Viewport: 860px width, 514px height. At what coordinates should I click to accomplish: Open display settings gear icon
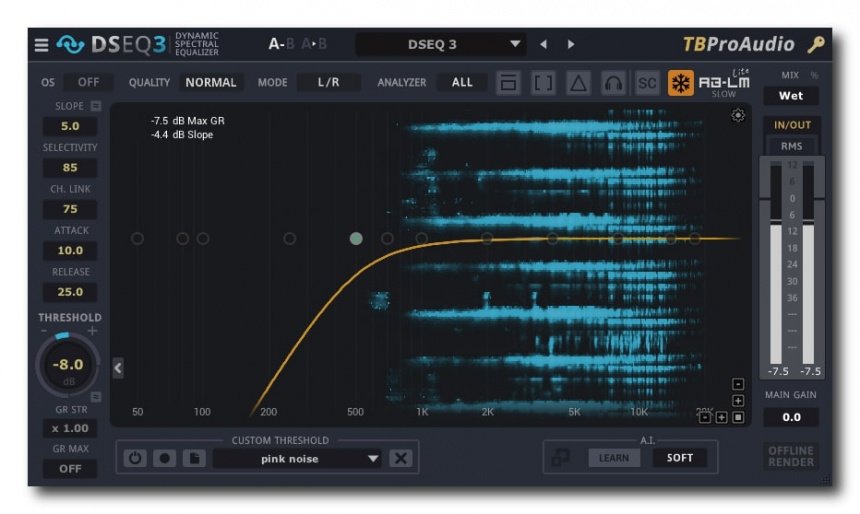pos(738,115)
